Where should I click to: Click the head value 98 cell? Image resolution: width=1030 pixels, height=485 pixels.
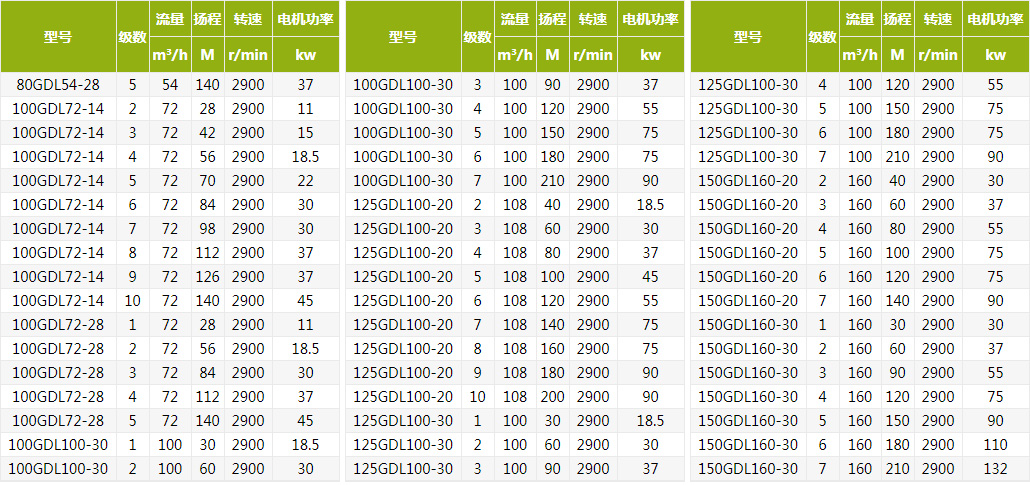[x=207, y=229]
